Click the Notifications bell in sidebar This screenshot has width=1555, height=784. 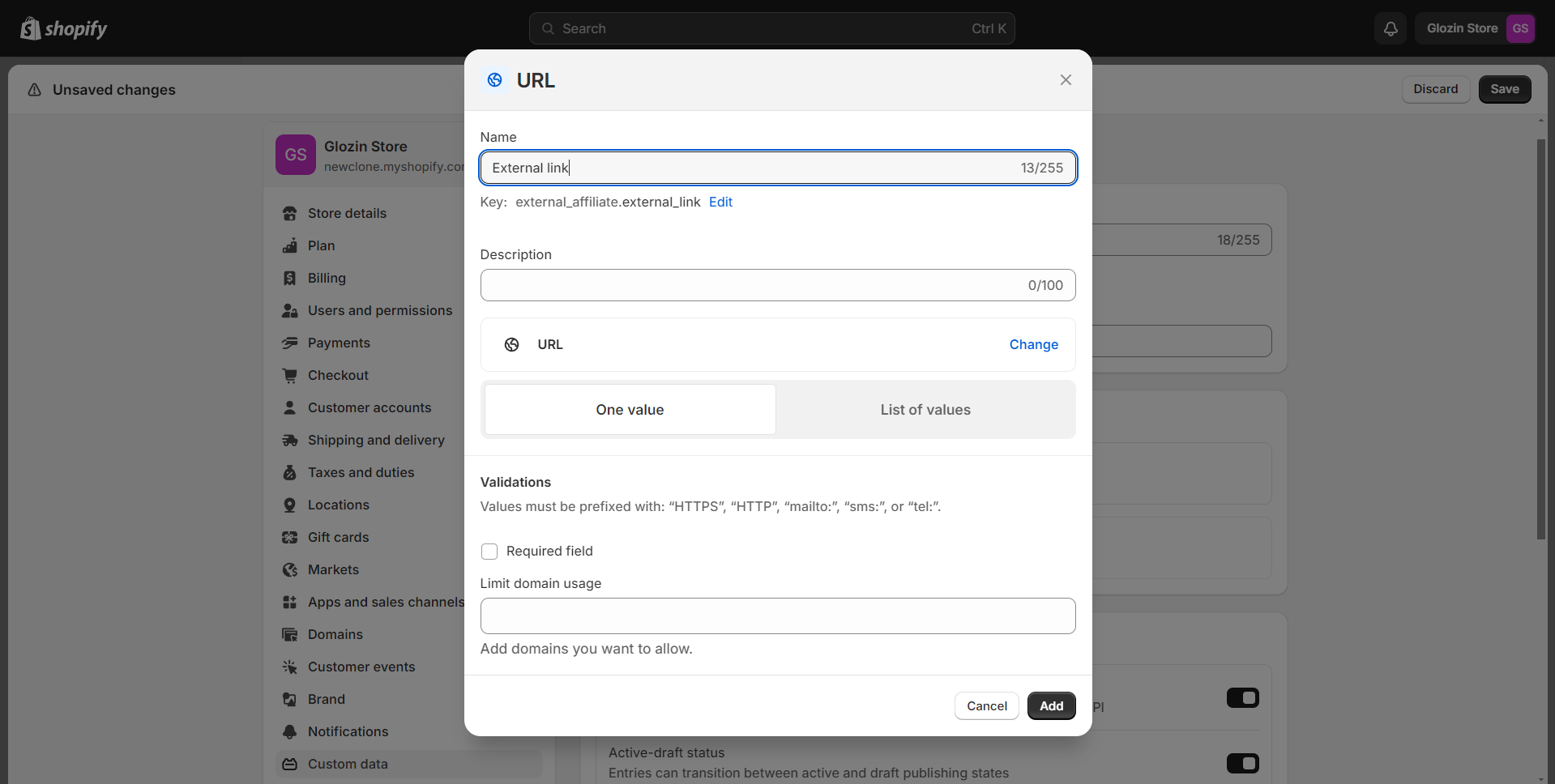(x=289, y=732)
